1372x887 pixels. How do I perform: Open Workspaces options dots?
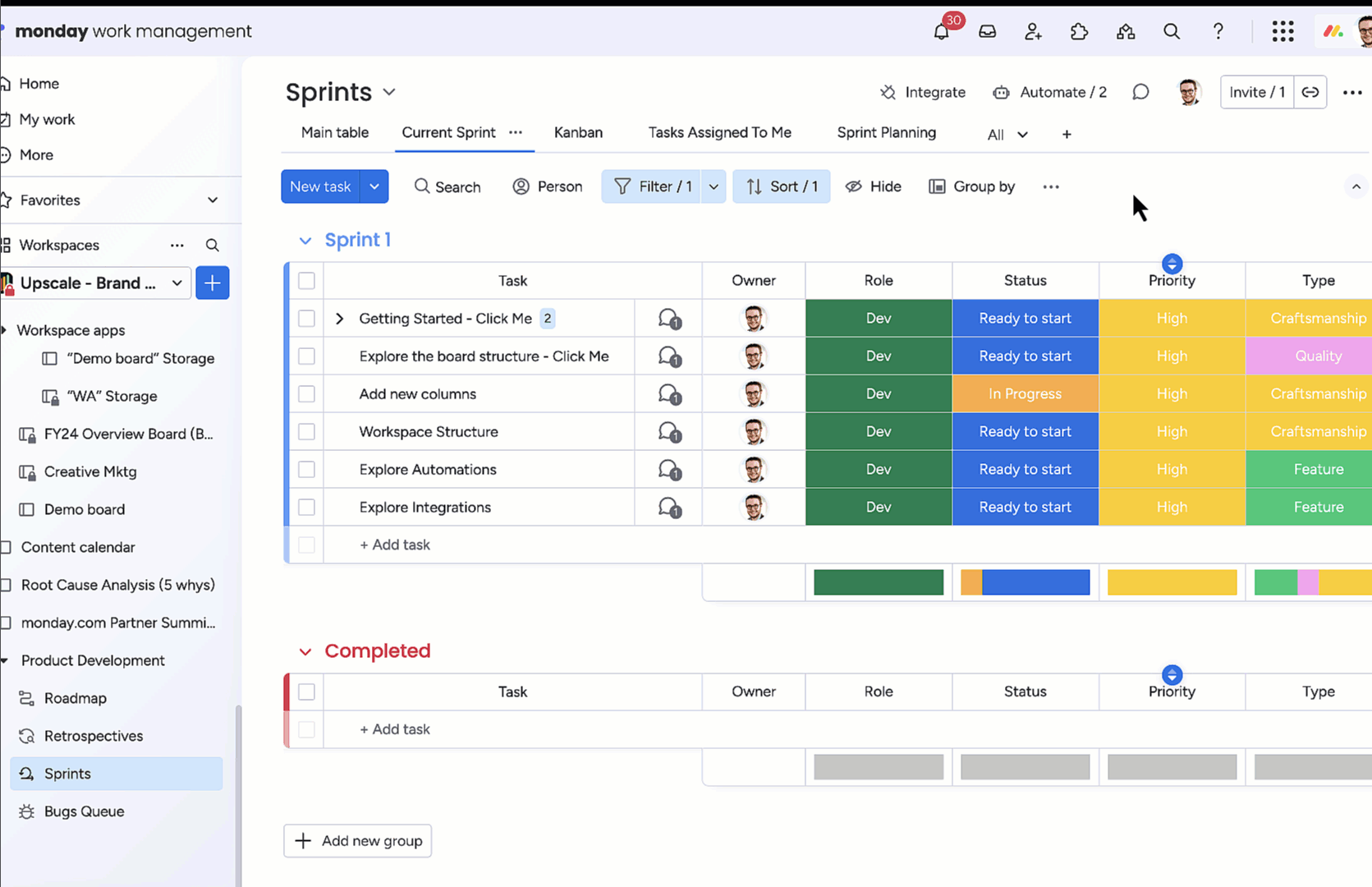point(177,245)
